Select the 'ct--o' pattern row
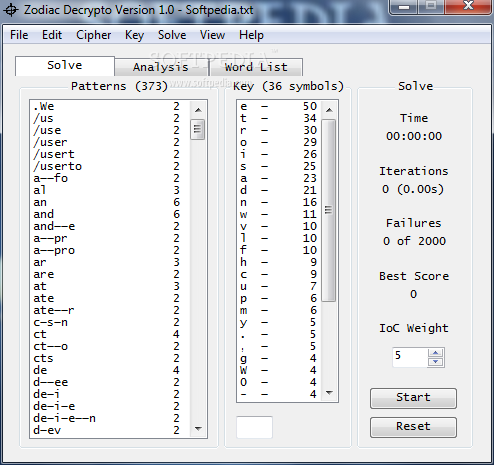Screen dimensions: 494x465 pos(110,346)
